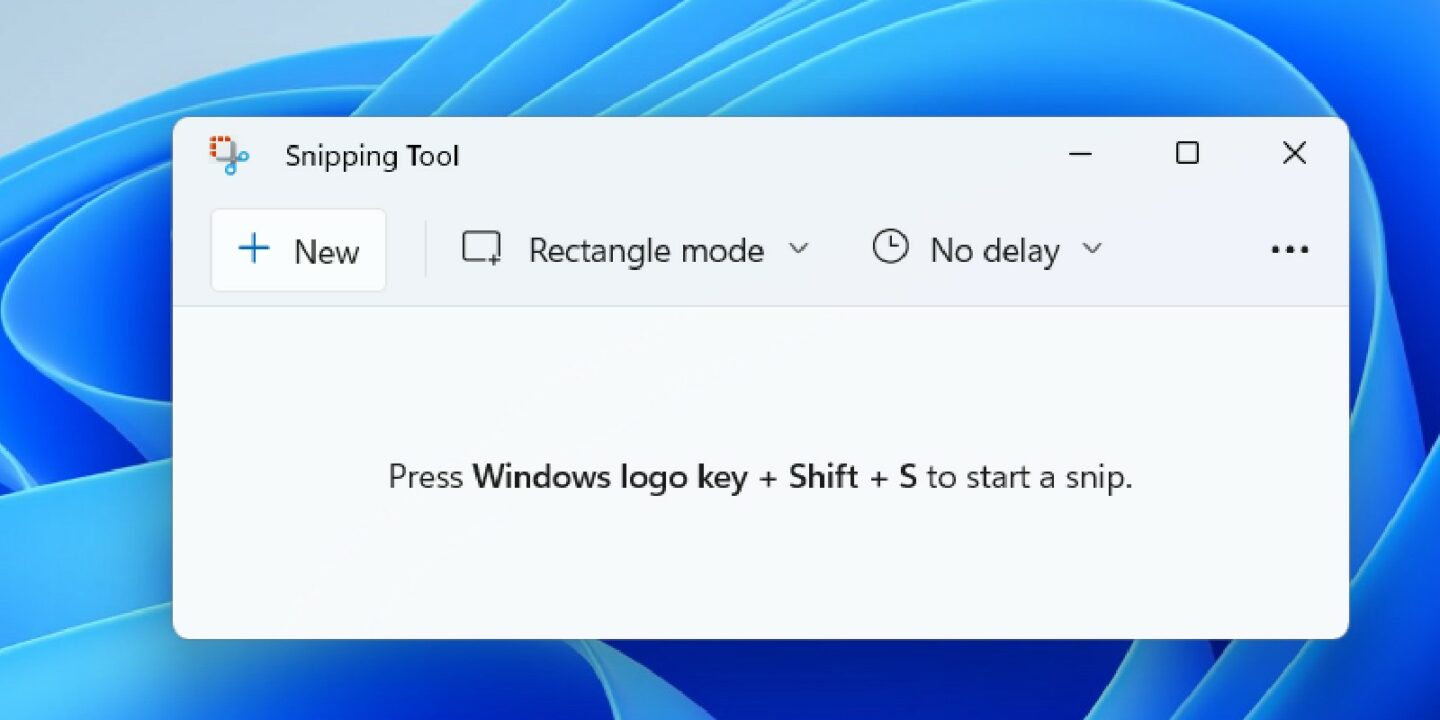
Task: Open the No delay timer dropdown label
Action: point(994,250)
